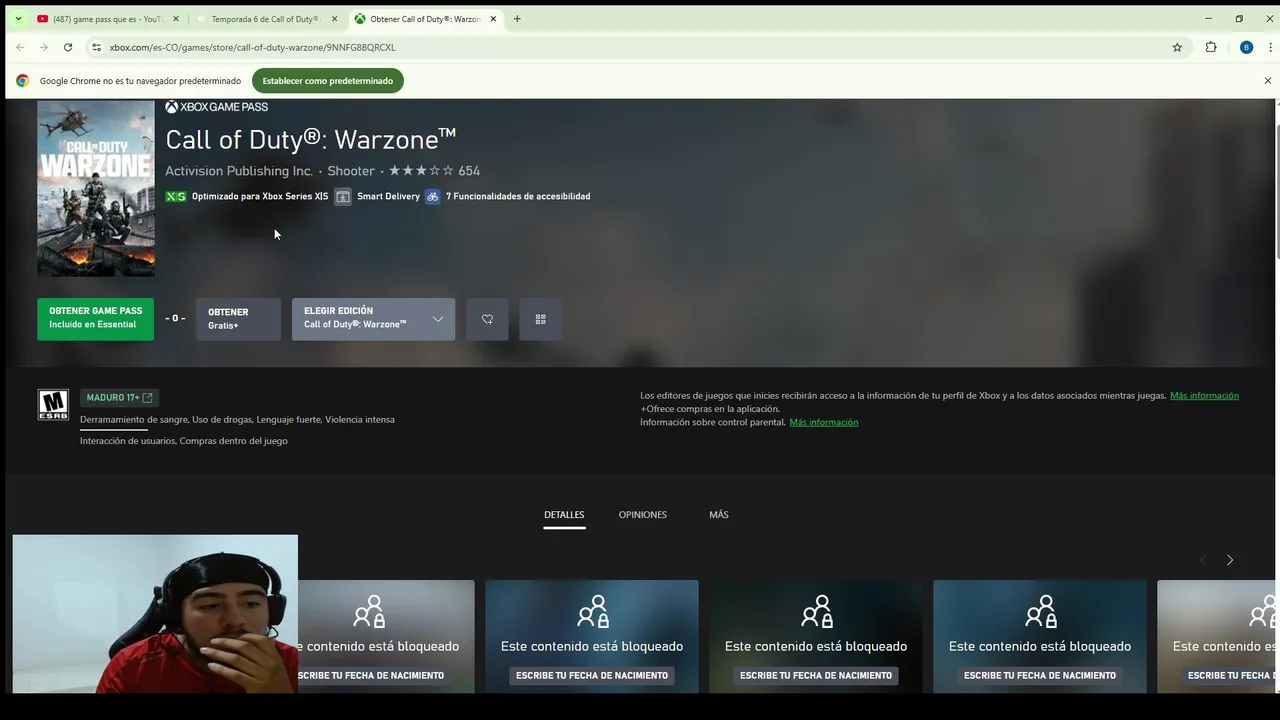Click Más información link for parental control

click(823, 422)
